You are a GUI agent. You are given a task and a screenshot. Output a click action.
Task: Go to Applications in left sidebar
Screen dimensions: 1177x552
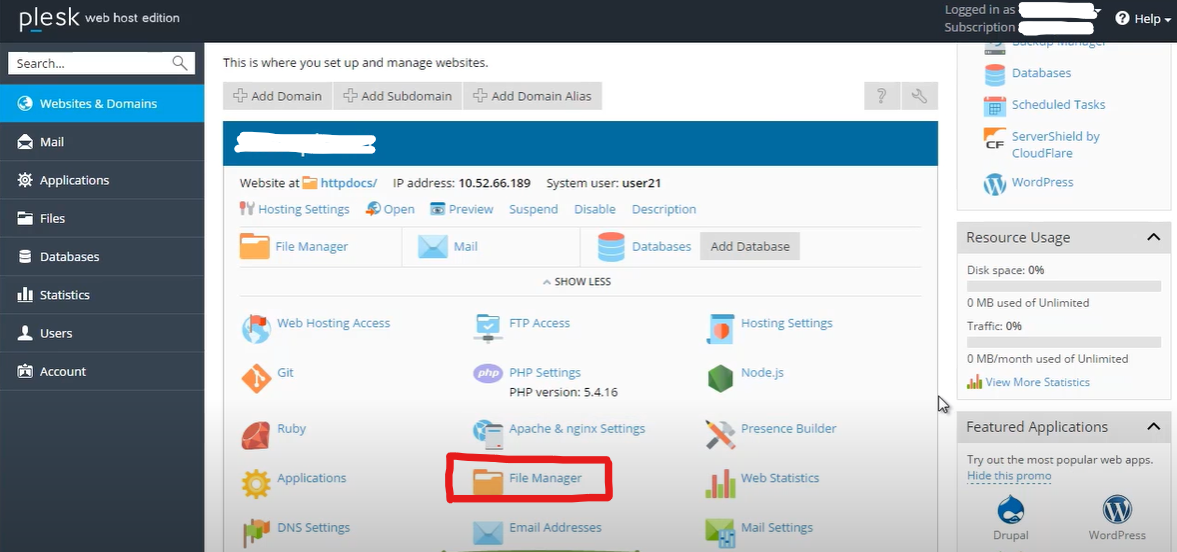tap(102, 180)
